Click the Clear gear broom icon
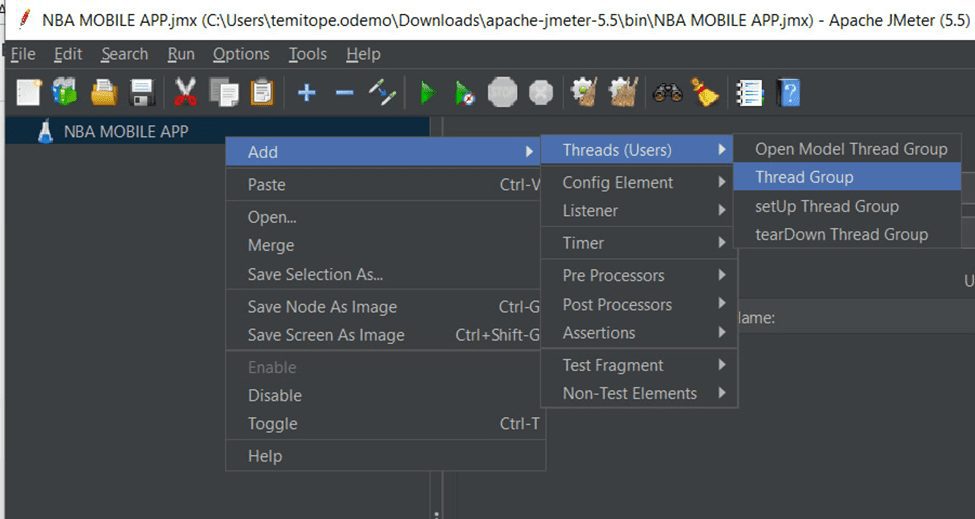975x519 pixels. (584, 93)
